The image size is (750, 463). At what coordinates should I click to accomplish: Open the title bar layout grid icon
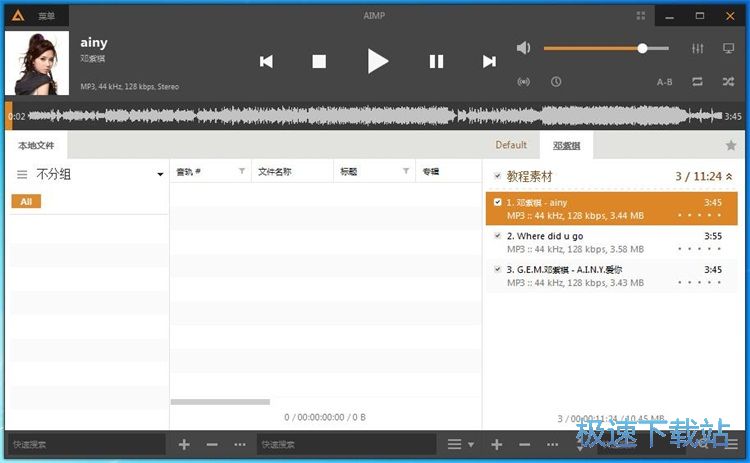coord(641,16)
